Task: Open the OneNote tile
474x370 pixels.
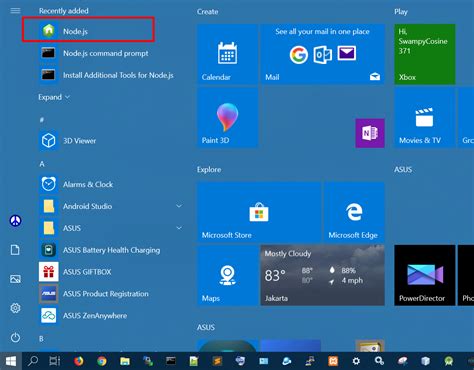Action: click(370, 133)
